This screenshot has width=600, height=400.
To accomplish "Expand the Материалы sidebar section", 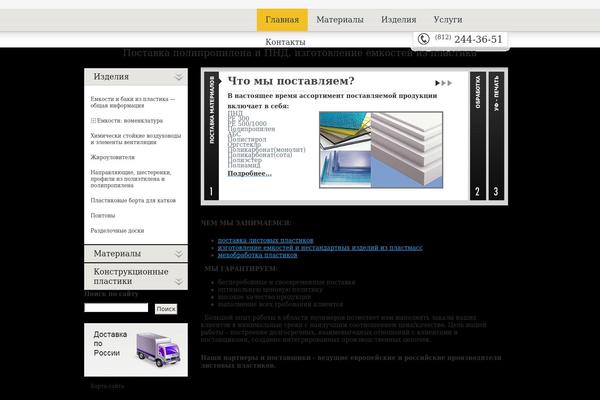I will [136, 254].
